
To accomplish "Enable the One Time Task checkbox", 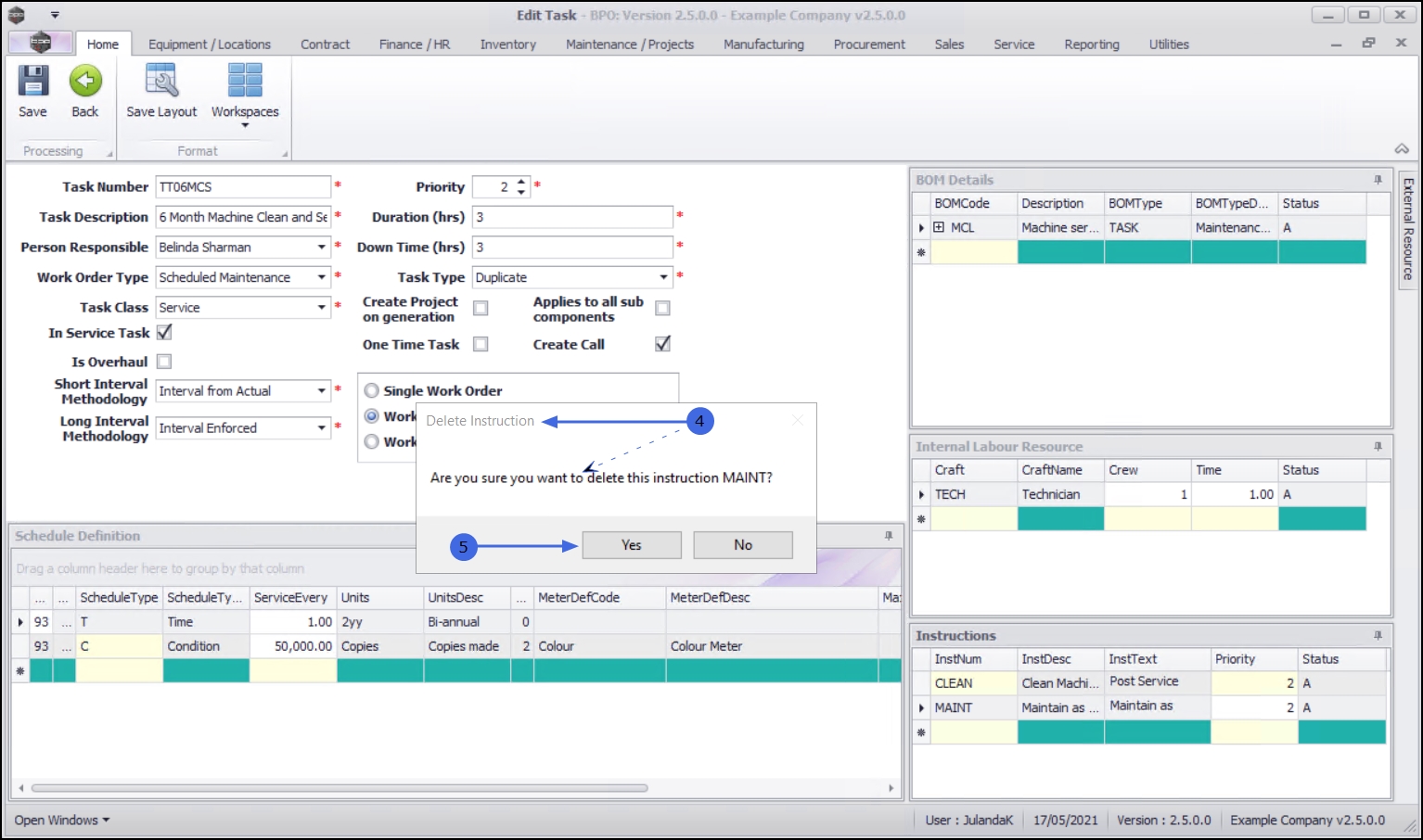I will [481, 344].
